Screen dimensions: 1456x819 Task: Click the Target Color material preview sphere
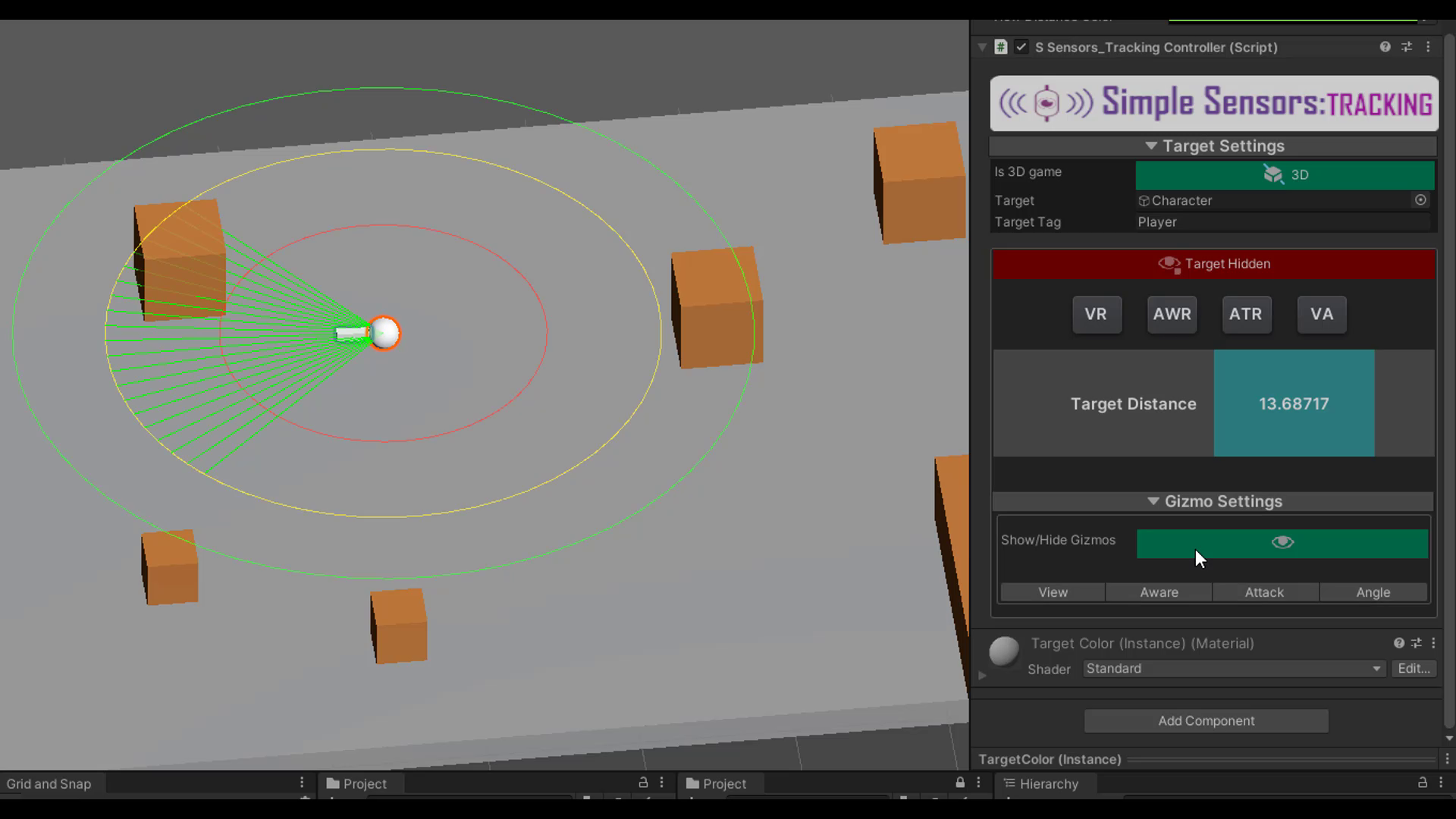click(x=1004, y=651)
